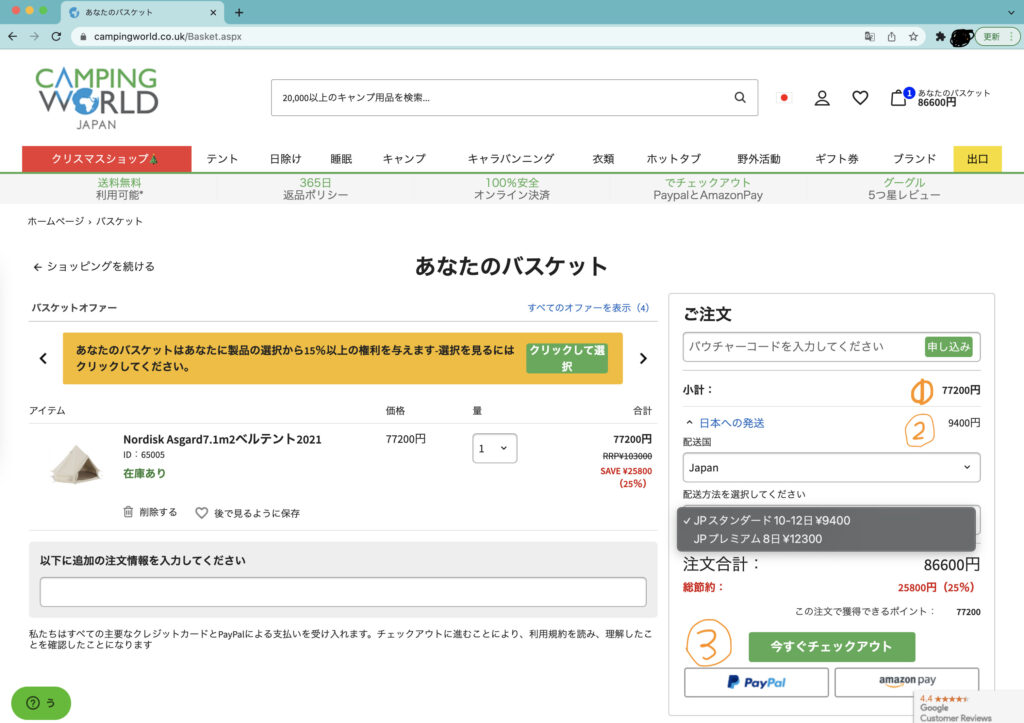Click the 365日 返品ポリシー banner text
Image resolution: width=1024 pixels, height=723 pixels.
coord(315,189)
